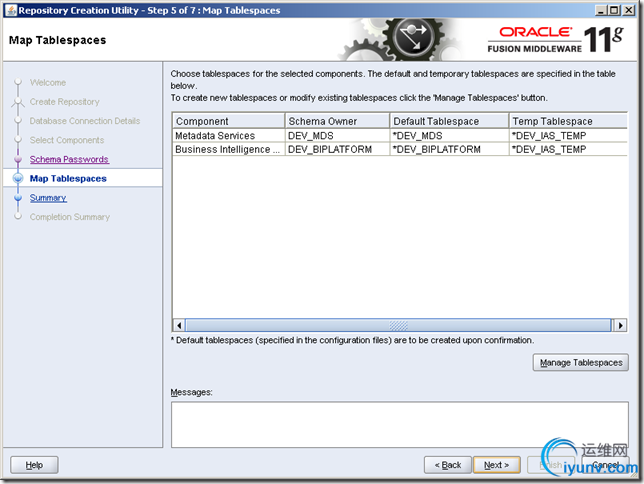Viewport: 644px width, 484px height.
Task: Open the *DEV_MDS default tablespace dropdown cell
Action: pyautogui.click(x=449, y=136)
